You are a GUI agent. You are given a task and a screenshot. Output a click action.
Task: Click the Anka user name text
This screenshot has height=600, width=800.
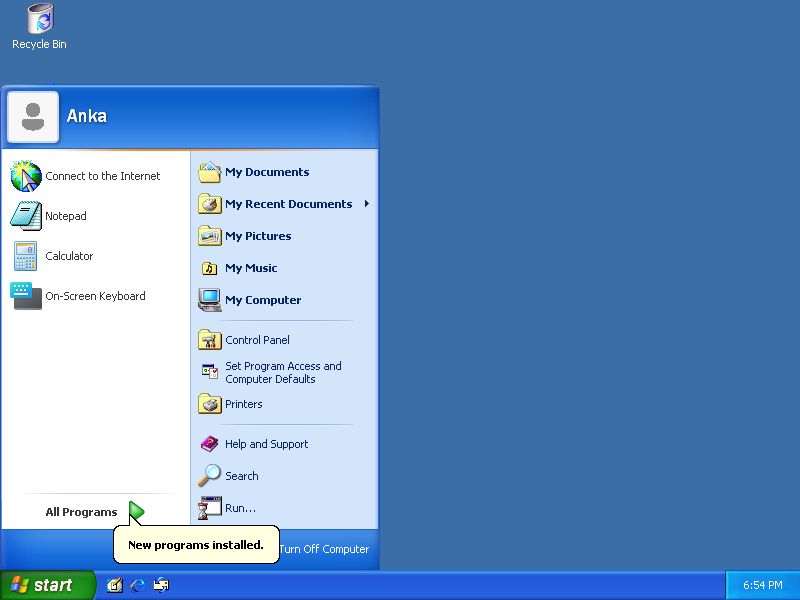tap(87, 116)
